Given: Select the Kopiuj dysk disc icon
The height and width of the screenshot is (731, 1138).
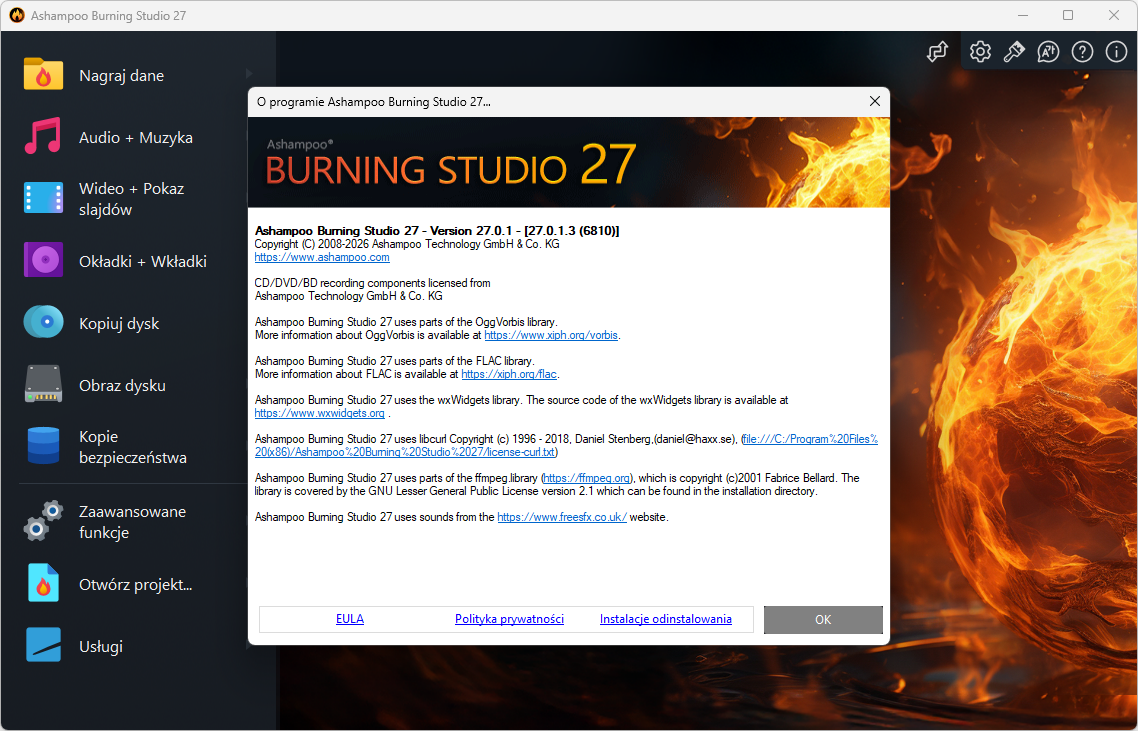Looking at the screenshot, I should pos(43,322).
